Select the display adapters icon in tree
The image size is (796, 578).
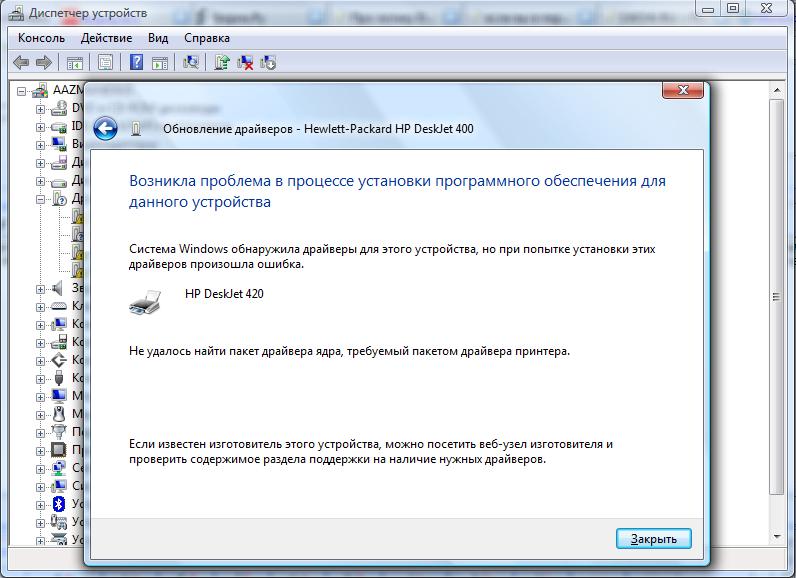59,144
